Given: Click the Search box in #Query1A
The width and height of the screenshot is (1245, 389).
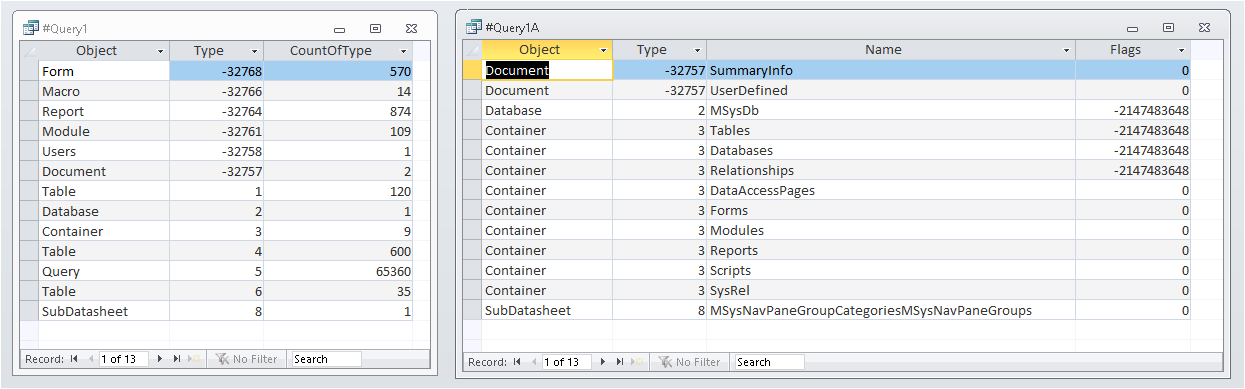Looking at the screenshot, I should click(769, 362).
